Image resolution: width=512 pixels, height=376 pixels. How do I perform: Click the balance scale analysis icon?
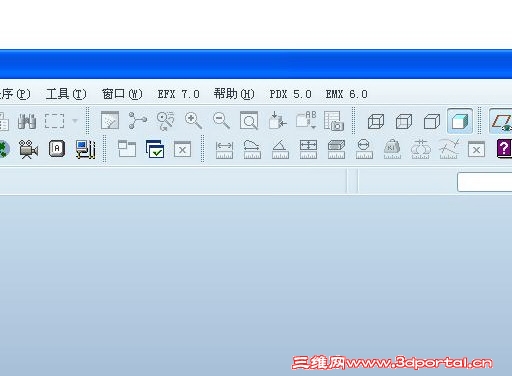[x=421, y=149]
